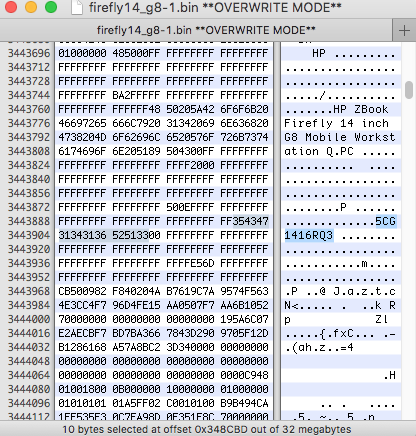Click hex bytes 7843D290
The image size is (416, 436).
[x=190, y=333]
